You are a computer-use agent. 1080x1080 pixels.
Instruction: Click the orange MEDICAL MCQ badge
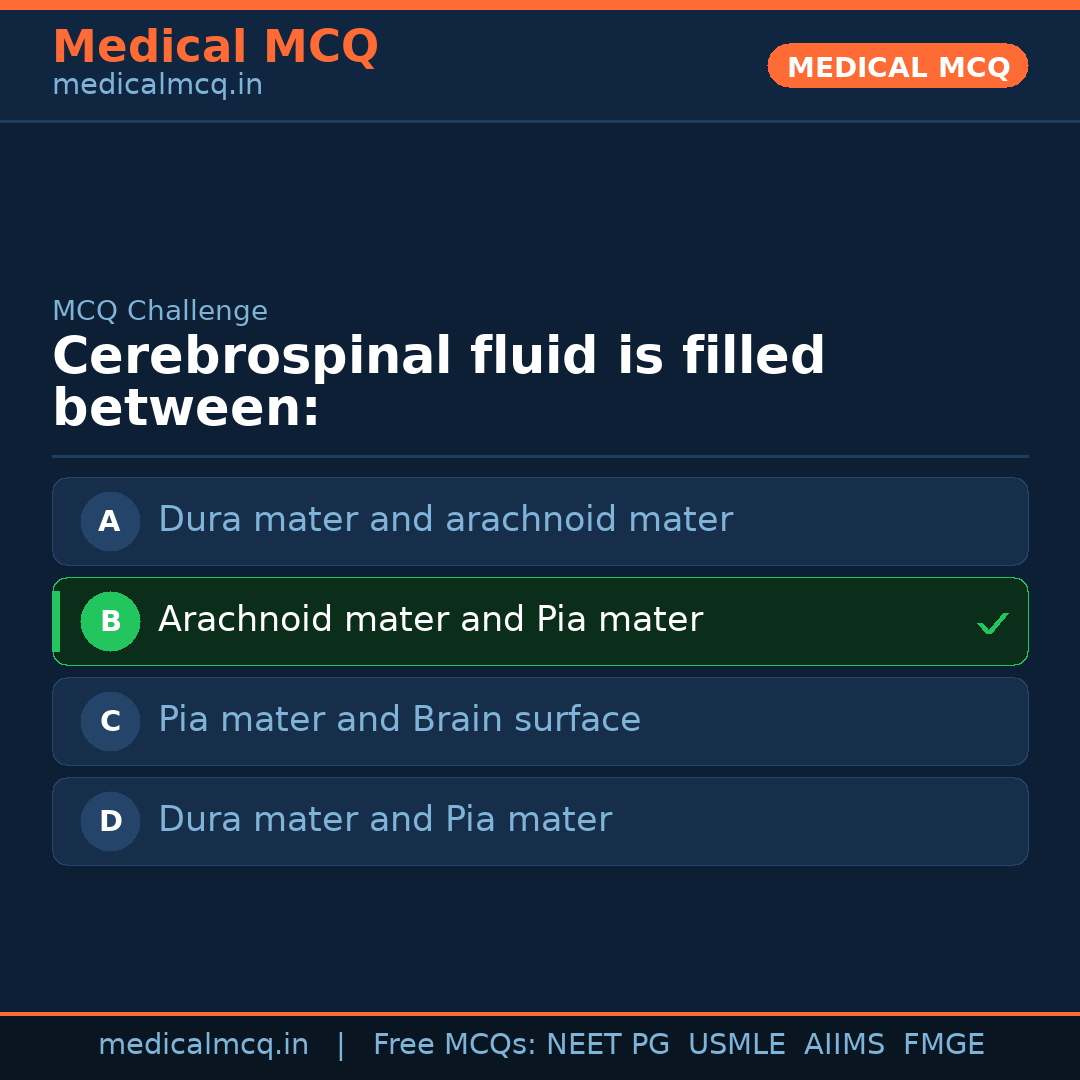pyautogui.click(x=898, y=66)
